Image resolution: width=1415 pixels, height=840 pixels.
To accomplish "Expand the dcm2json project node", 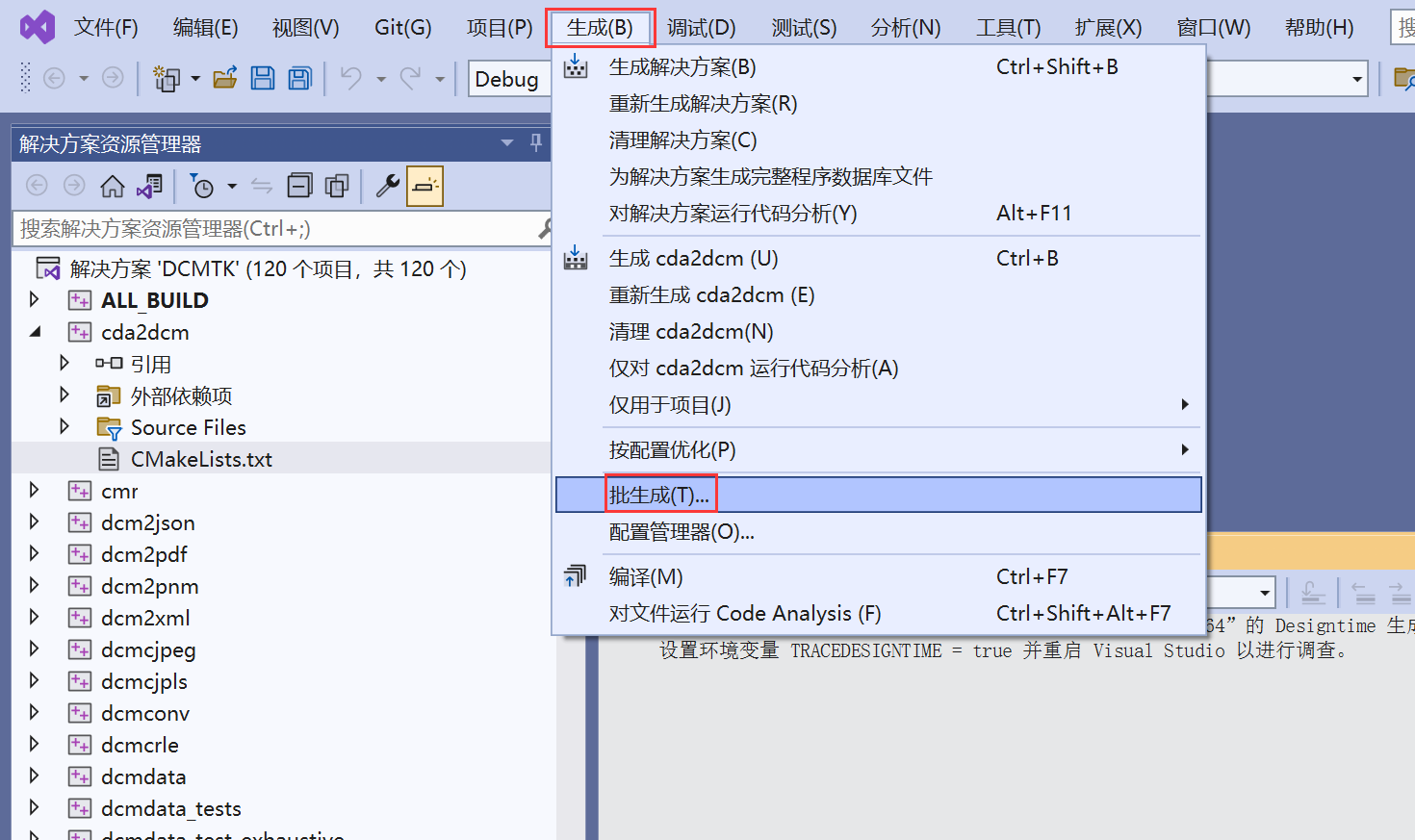I will [x=35, y=522].
